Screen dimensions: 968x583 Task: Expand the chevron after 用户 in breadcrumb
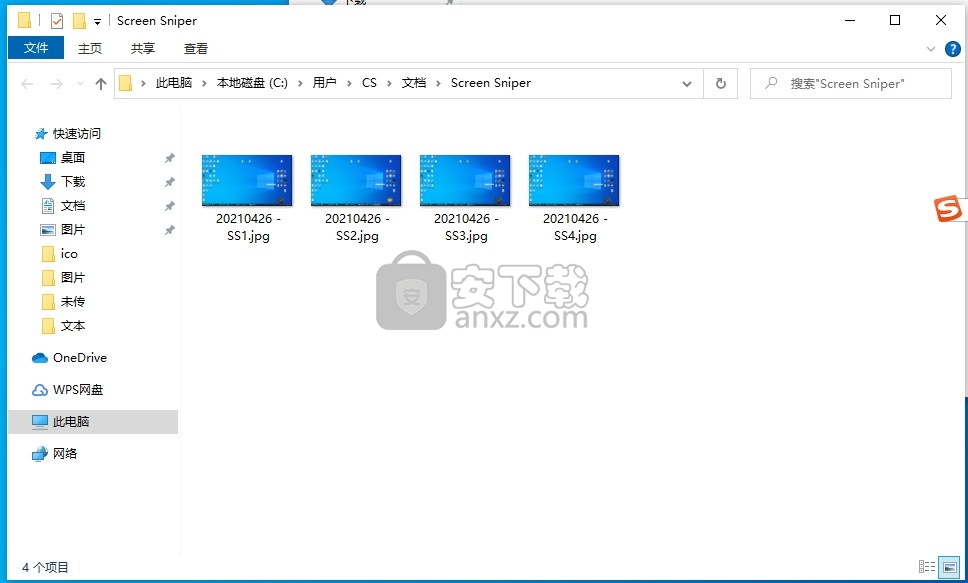tap(349, 83)
